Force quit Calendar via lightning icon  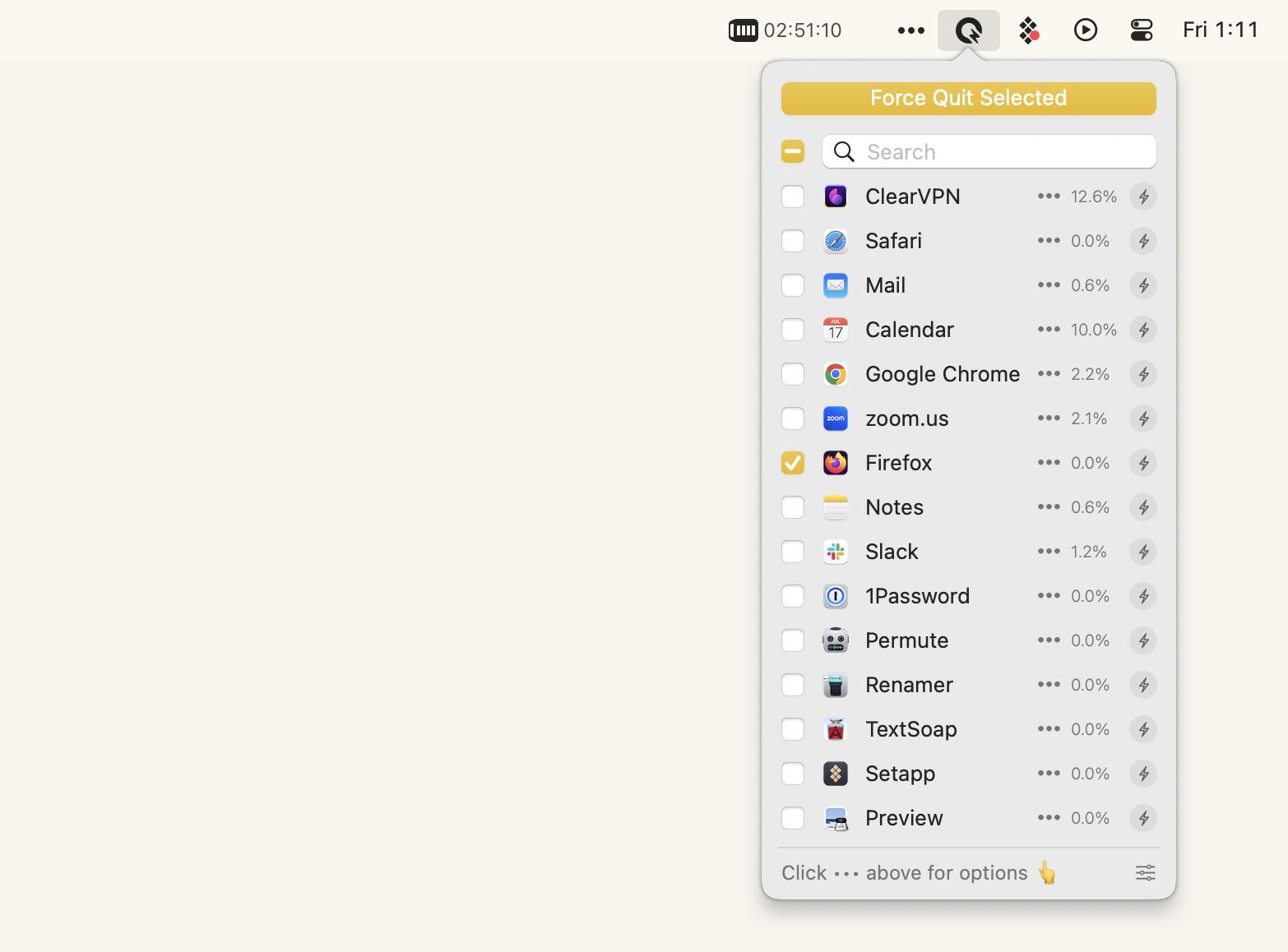[1143, 330]
